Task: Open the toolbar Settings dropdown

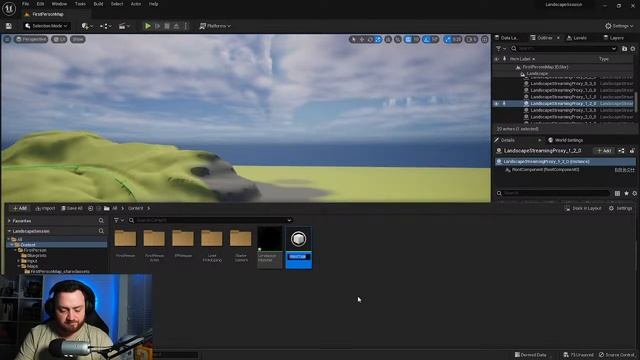Action: click(619, 26)
